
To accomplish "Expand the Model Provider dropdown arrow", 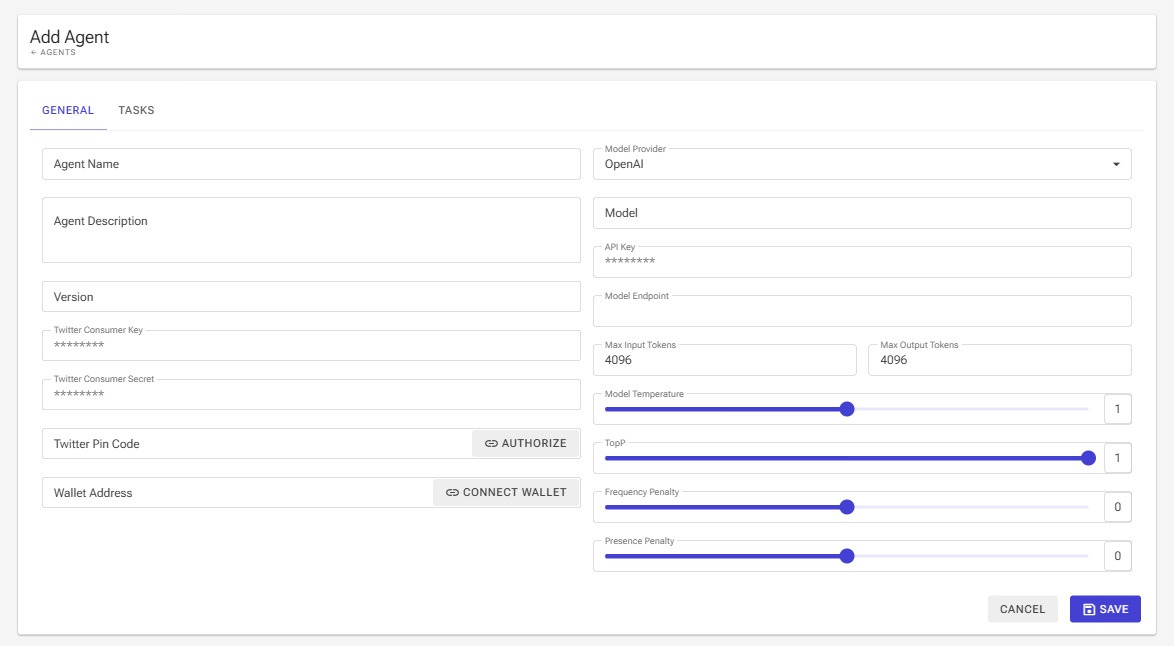I will (x=1116, y=164).
